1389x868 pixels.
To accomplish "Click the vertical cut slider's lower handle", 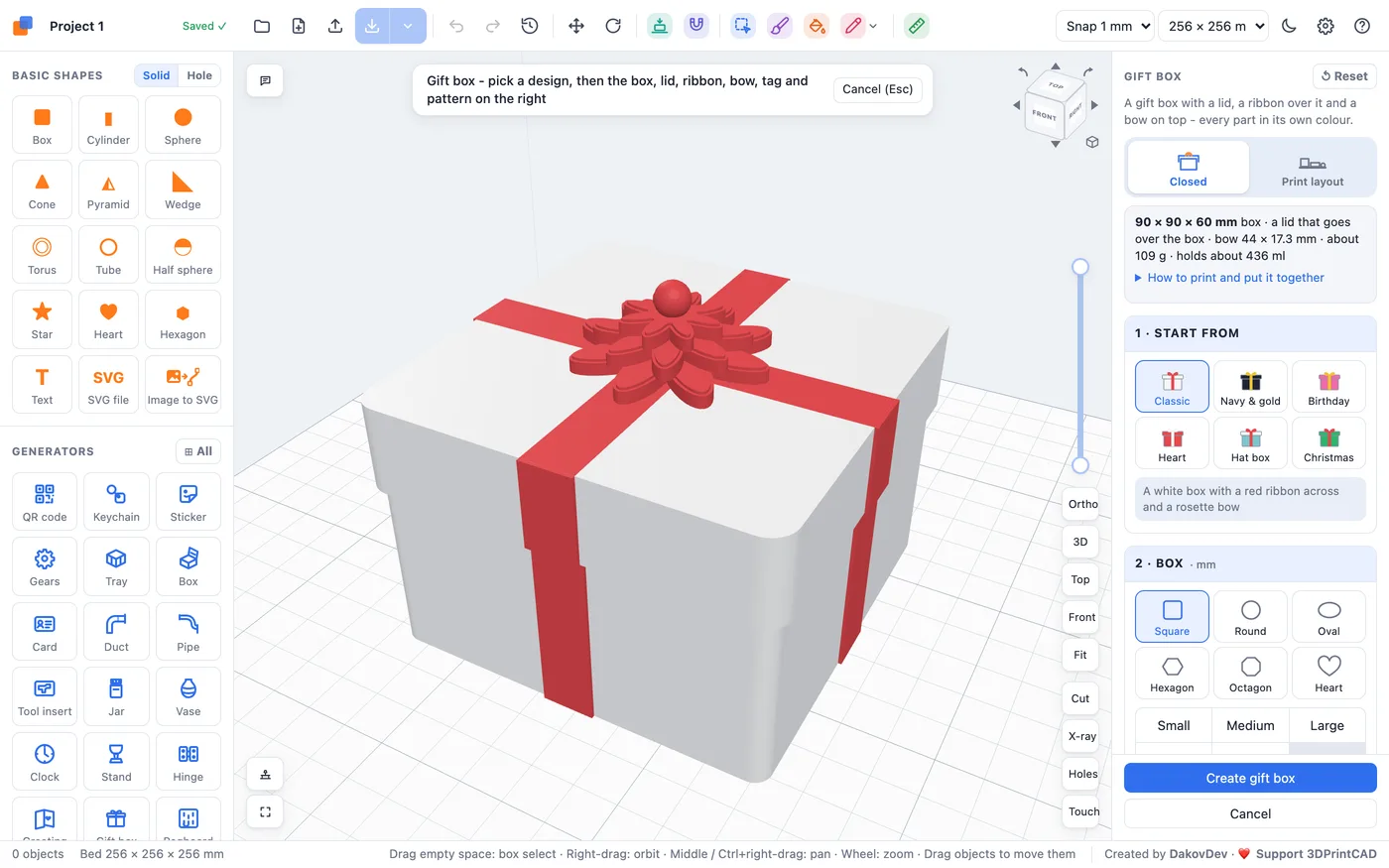I will (x=1080, y=465).
